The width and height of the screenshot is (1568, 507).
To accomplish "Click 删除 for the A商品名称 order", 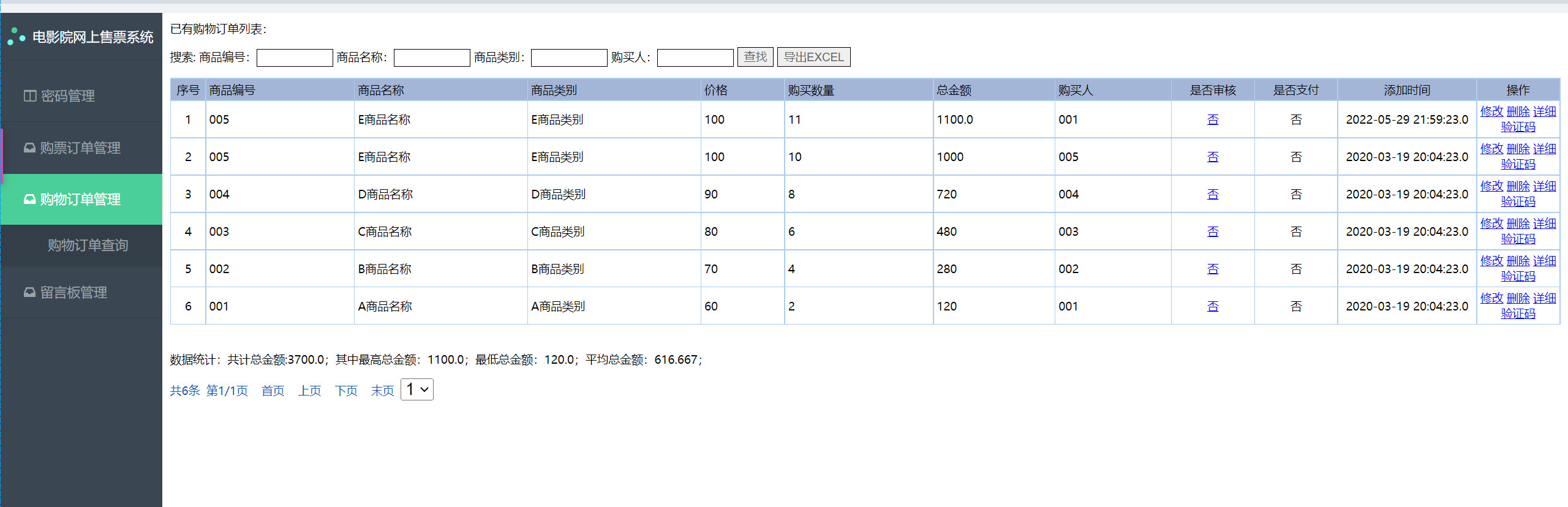I will point(1518,298).
